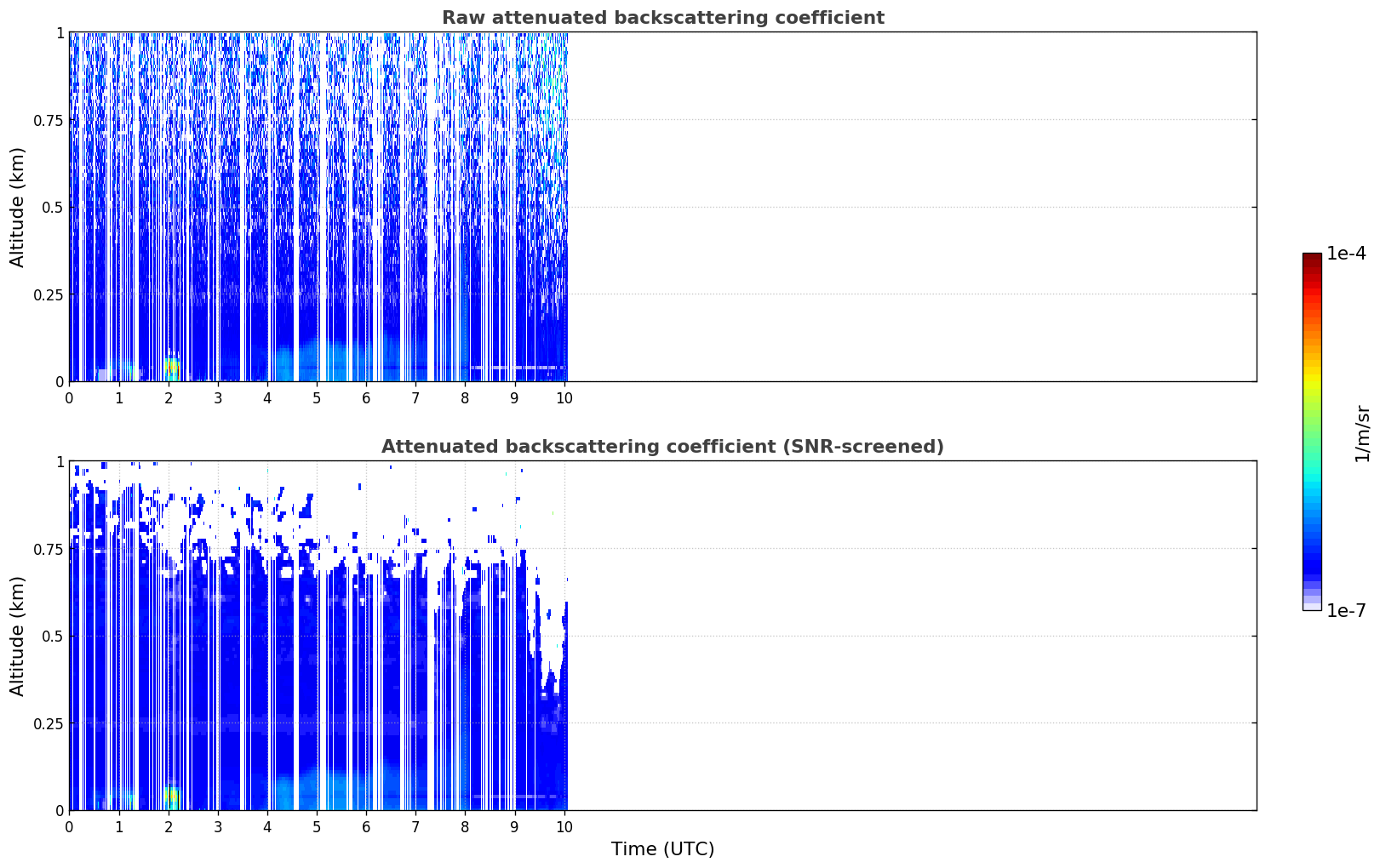
Task: Click the 0.5 altitude tick on bottom plot
Action: [54, 636]
